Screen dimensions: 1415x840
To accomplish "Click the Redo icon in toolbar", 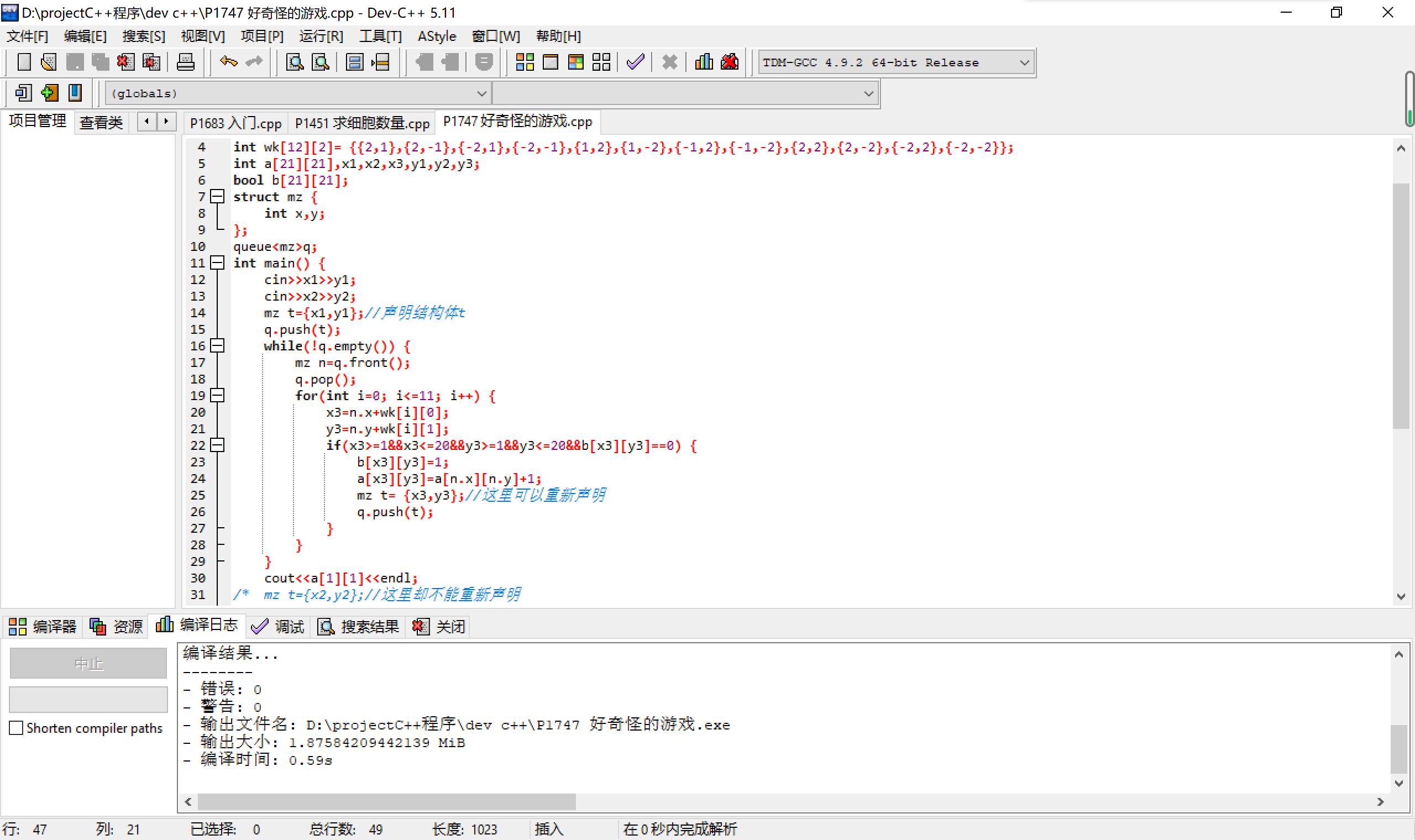I will coord(253,62).
